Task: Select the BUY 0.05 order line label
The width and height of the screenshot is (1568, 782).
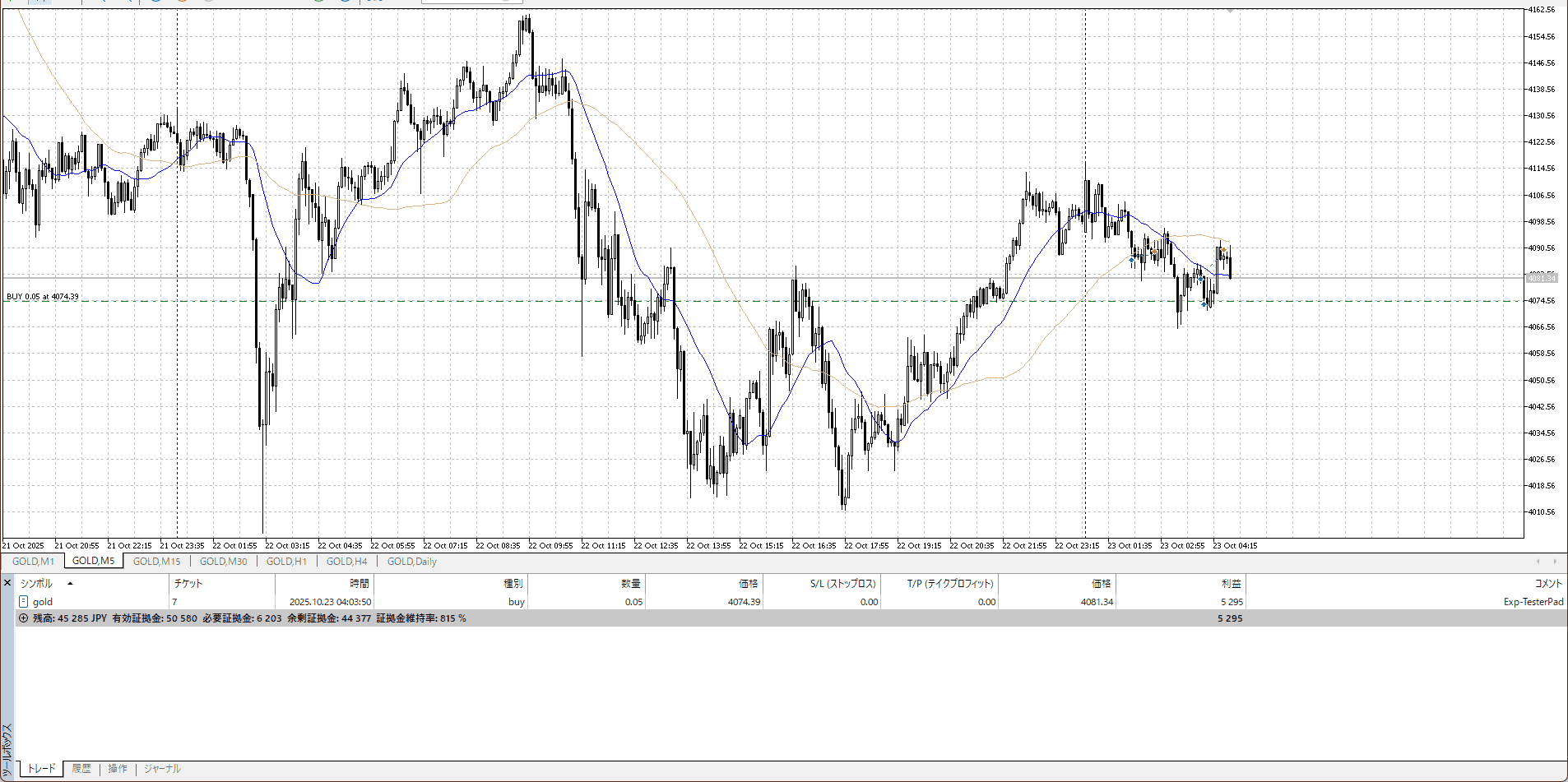Action: coord(43,297)
